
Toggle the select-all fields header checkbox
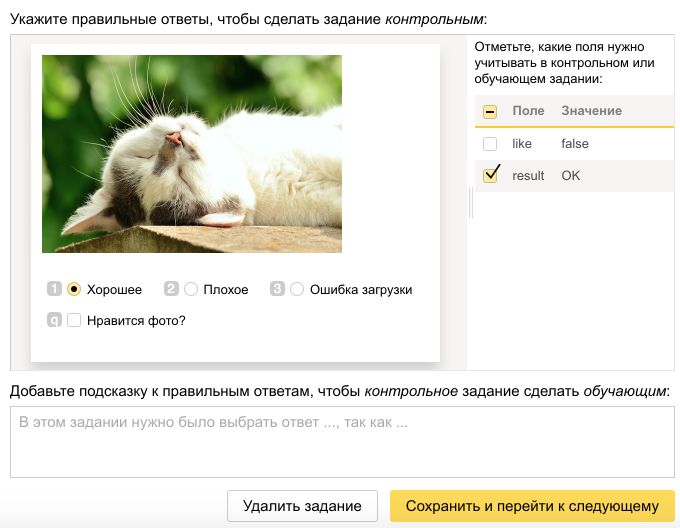[x=490, y=111]
